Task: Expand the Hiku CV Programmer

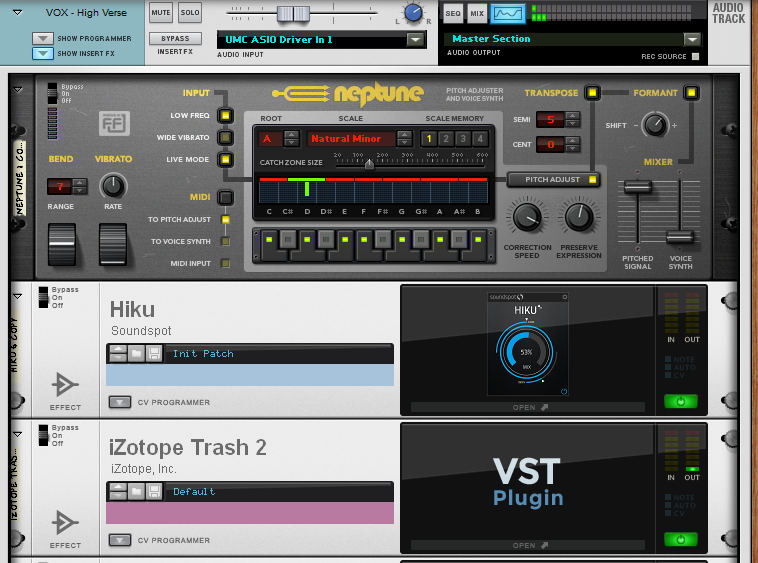Action: click(120, 402)
